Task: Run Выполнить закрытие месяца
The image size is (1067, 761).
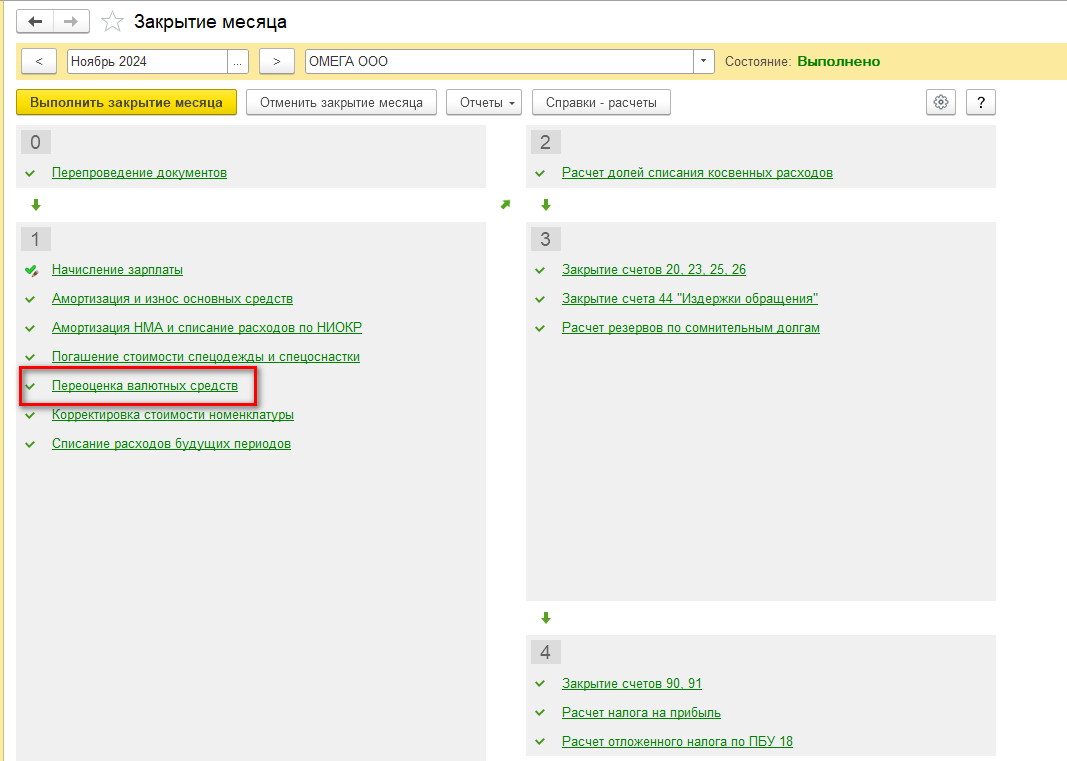Action: tap(126, 102)
